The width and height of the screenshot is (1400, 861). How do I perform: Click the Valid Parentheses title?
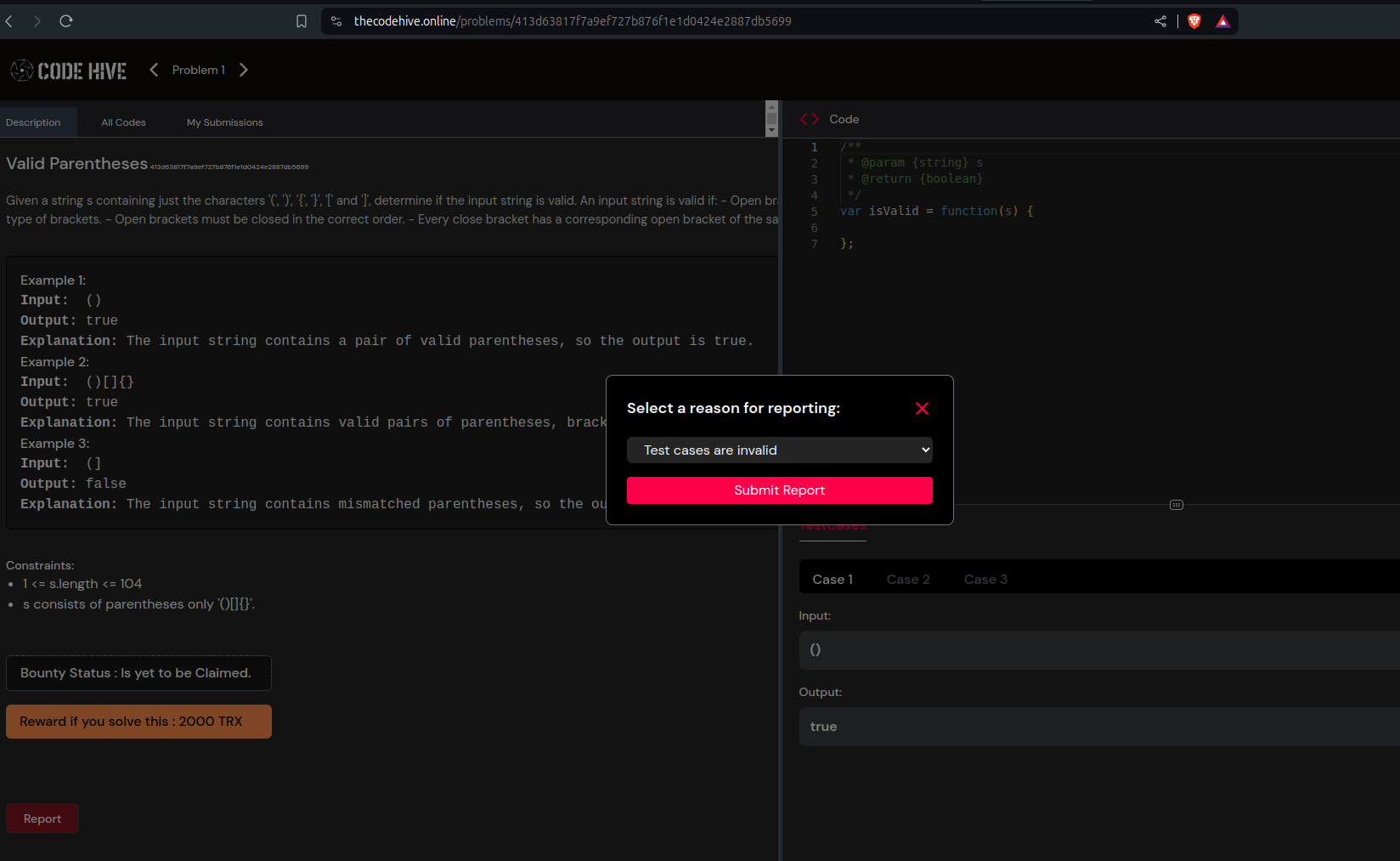(77, 163)
